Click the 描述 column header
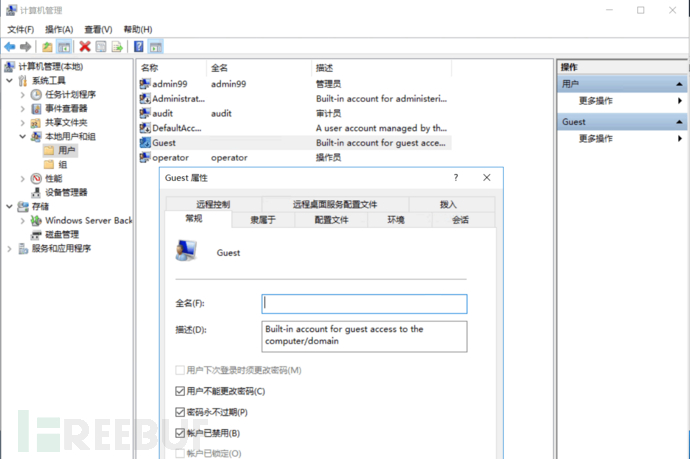 click(324, 68)
